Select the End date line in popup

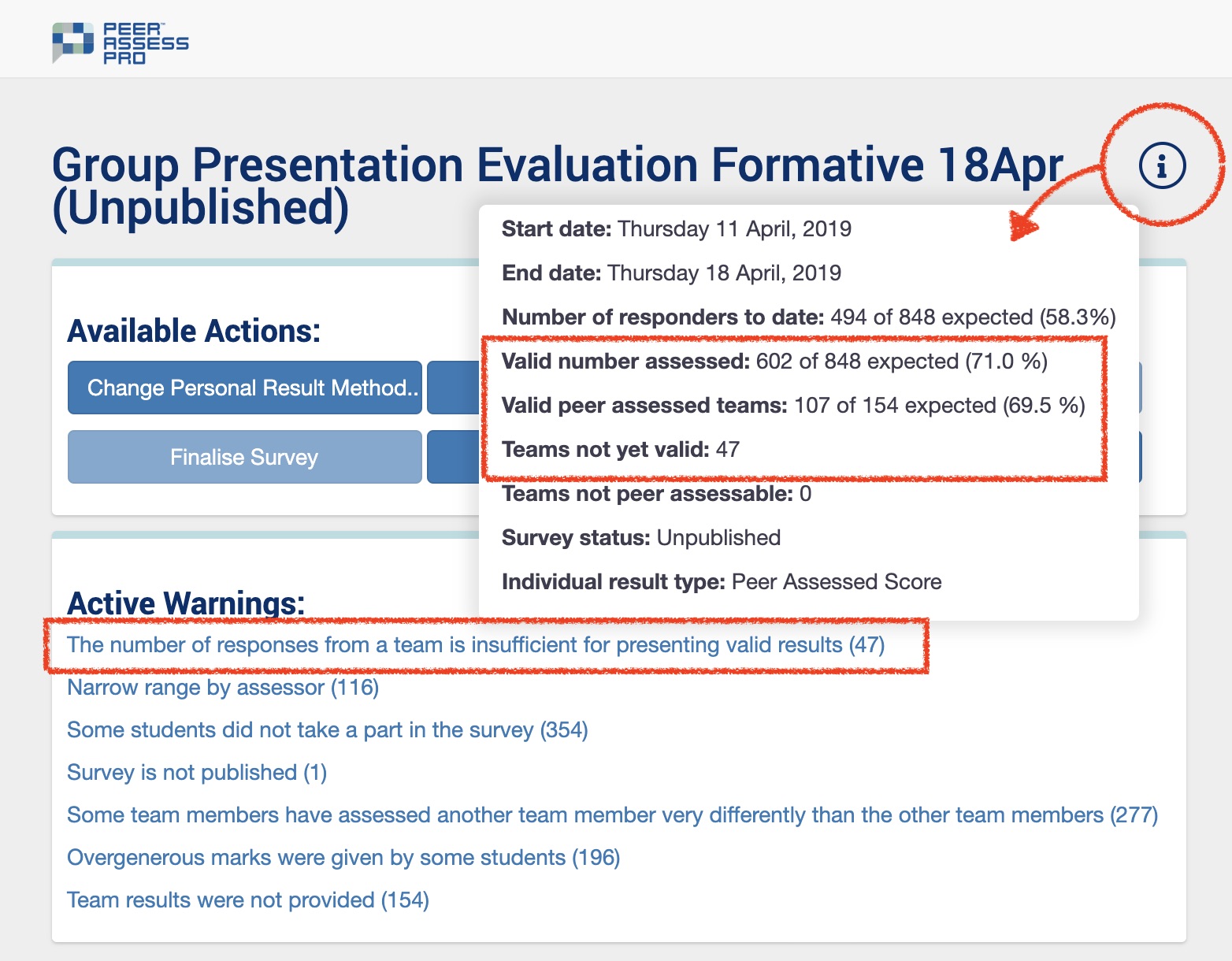(x=671, y=273)
